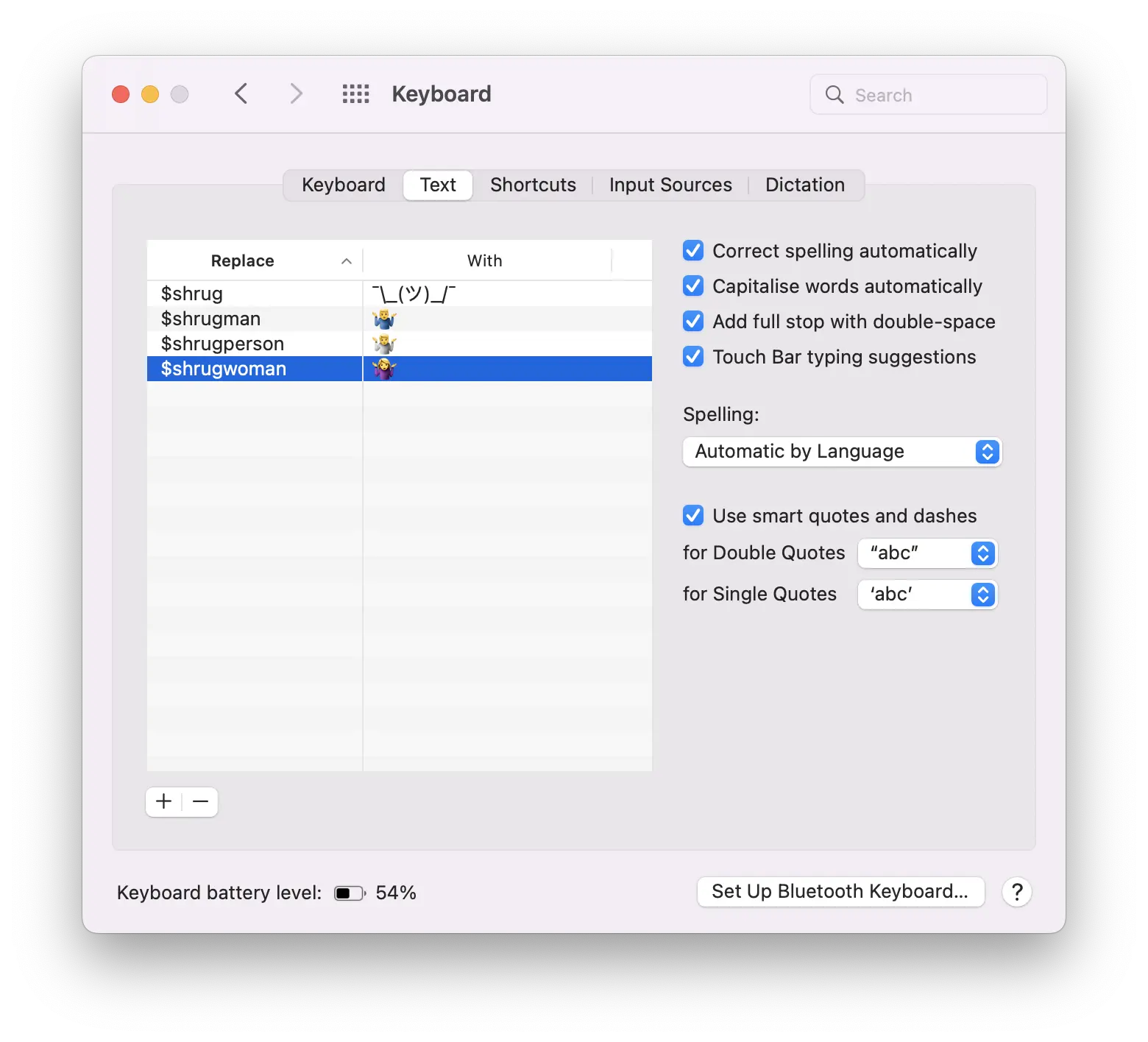Click the keyboard battery level indicator icon

click(x=349, y=892)
